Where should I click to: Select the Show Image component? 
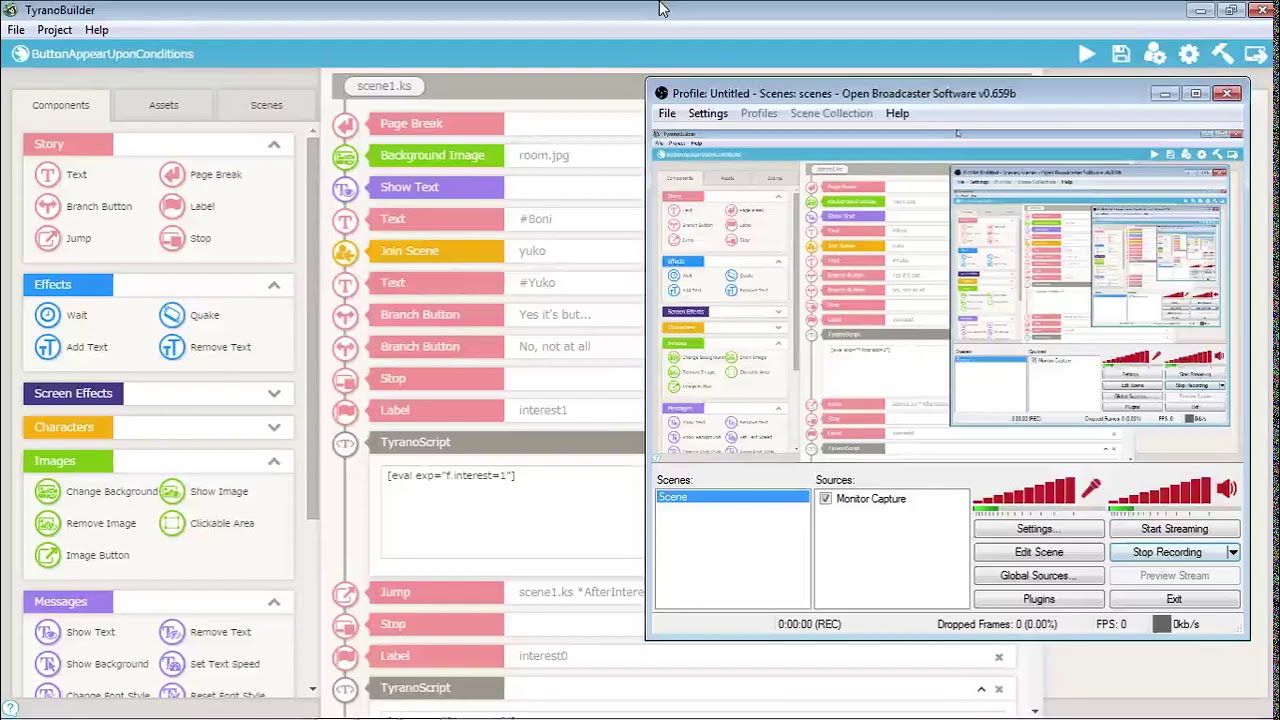(x=204, y=492)
